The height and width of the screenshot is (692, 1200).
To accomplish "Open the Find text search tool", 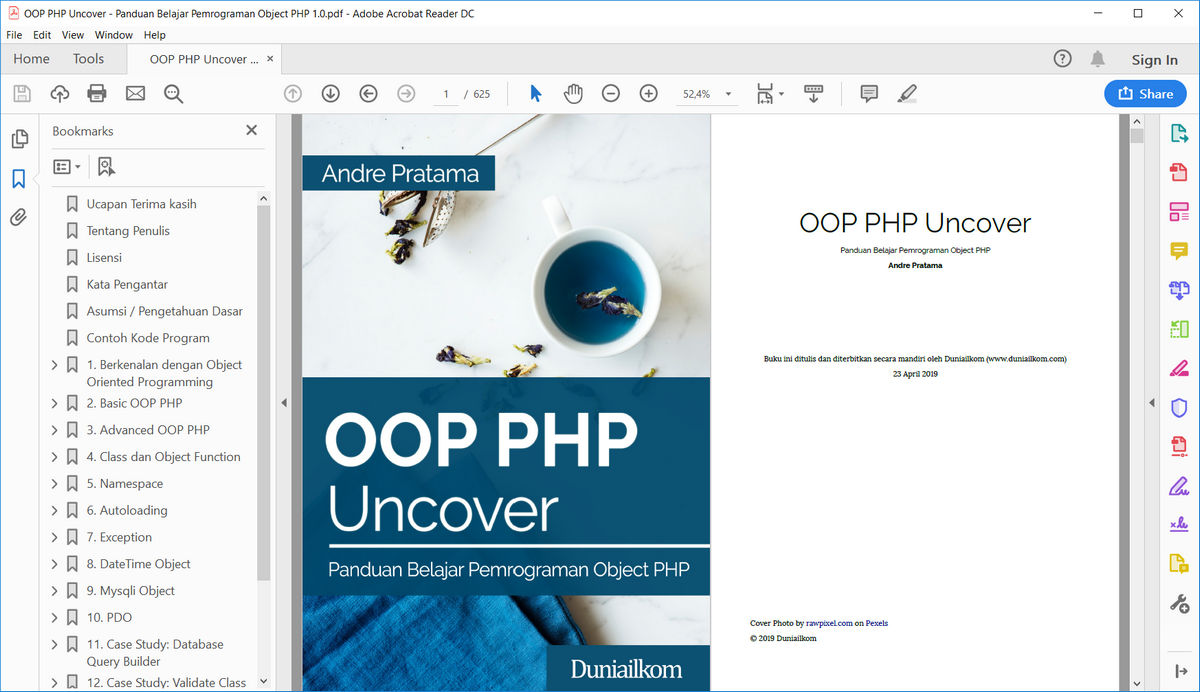I will pyautogui.click(x=173, y=94).
